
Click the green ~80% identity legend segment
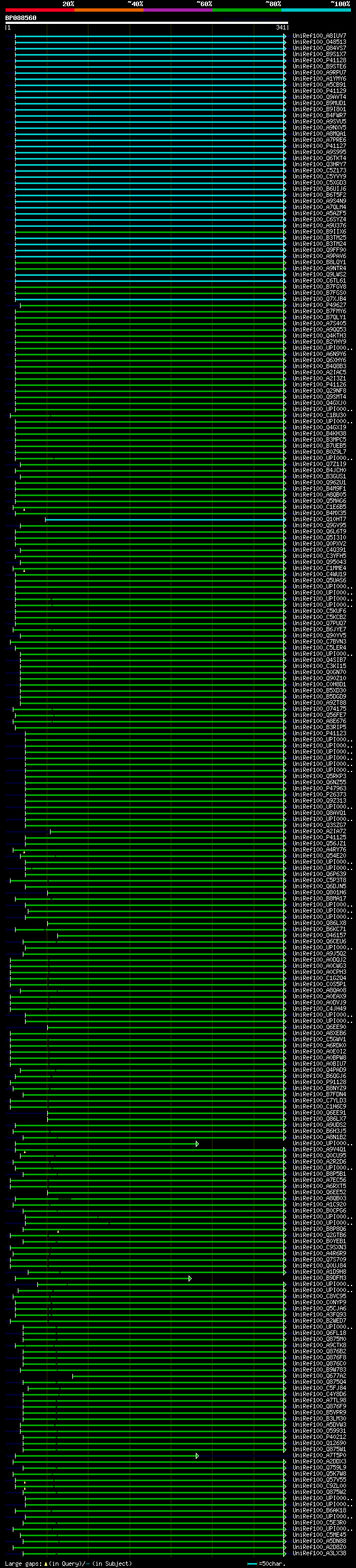(x=247, y=10)
